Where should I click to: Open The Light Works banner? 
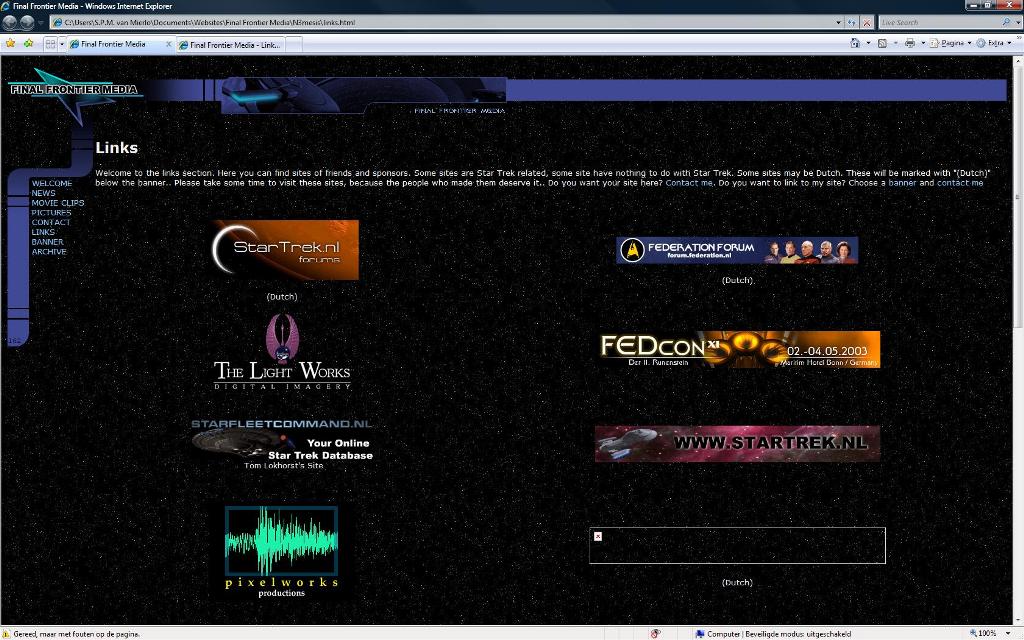[x=282, y=352]
